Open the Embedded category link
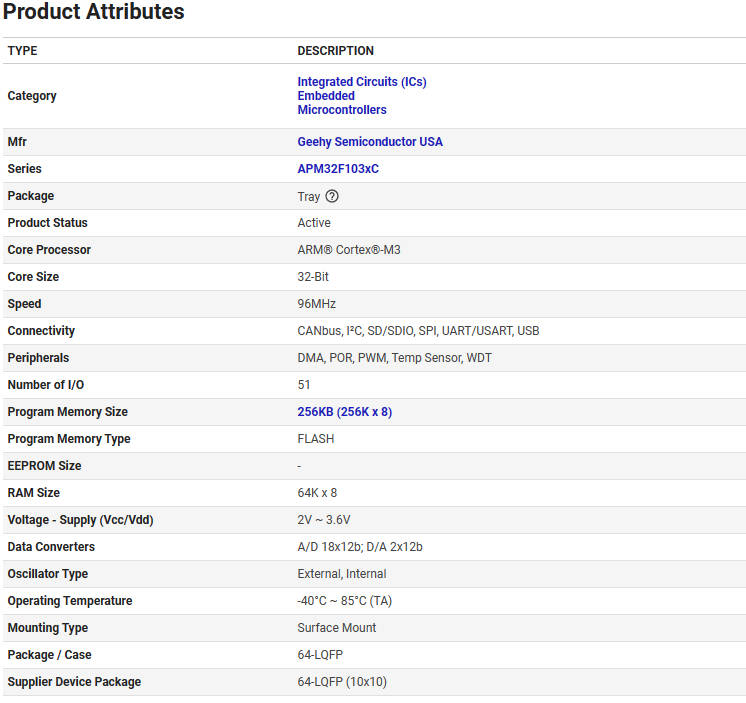 pos(326,96)
